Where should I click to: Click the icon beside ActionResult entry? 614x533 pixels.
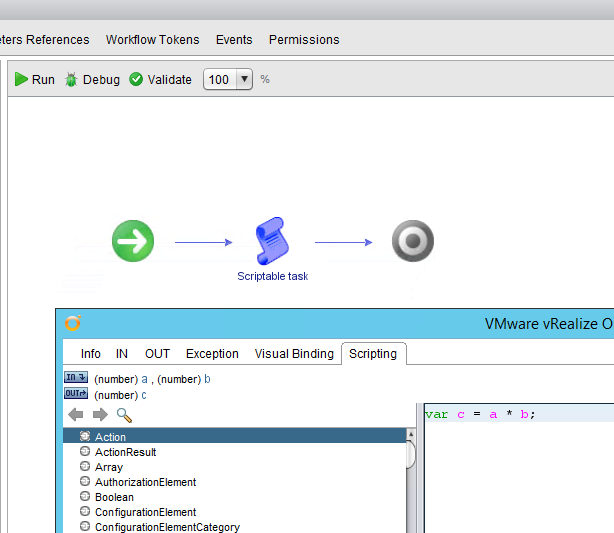(85, 451)
